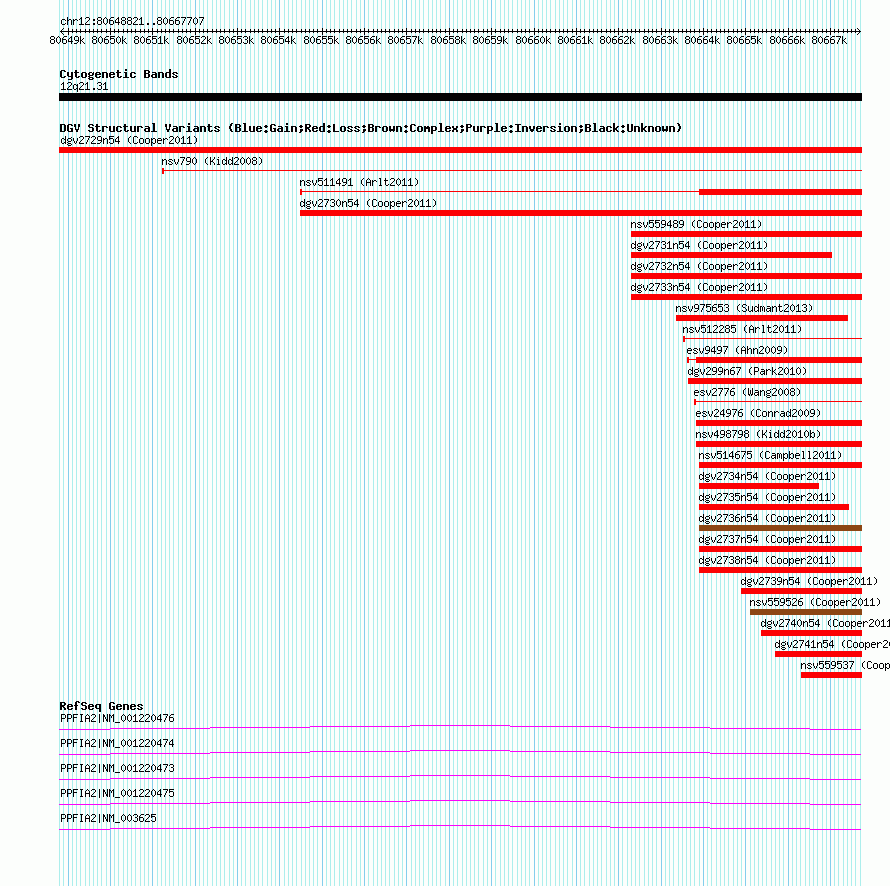This screenshot has width=890, height=886.
Task: Select nsv514675 (Campbell2011) label
Action: click(x=770, y=455)
